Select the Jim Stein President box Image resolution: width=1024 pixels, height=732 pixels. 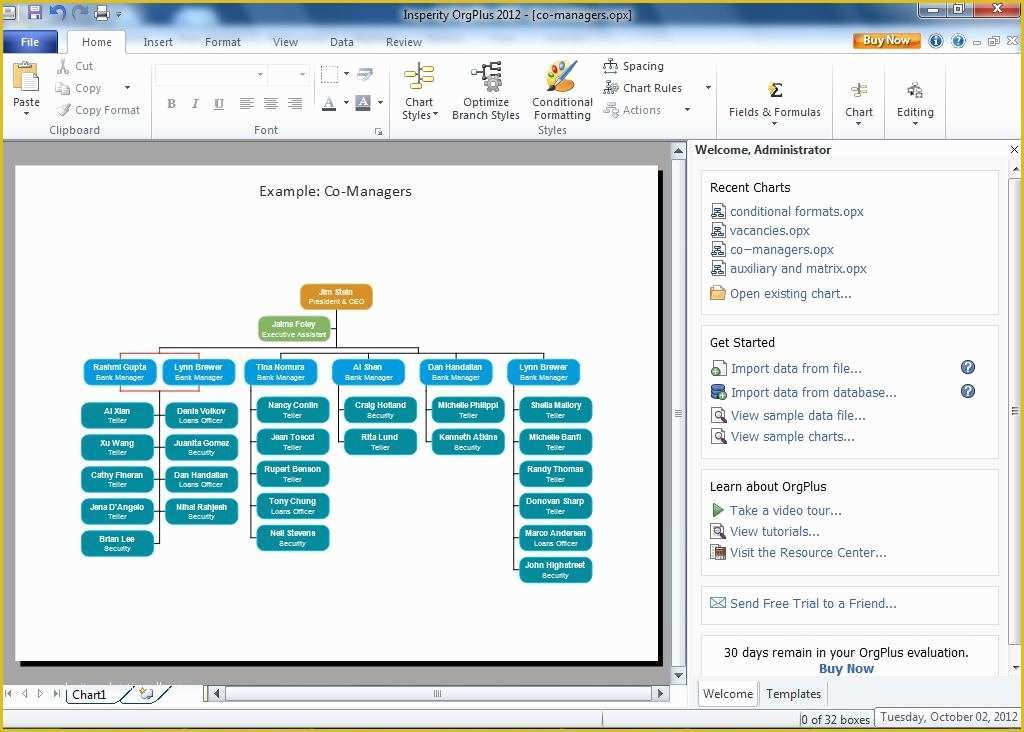[336, 296]
